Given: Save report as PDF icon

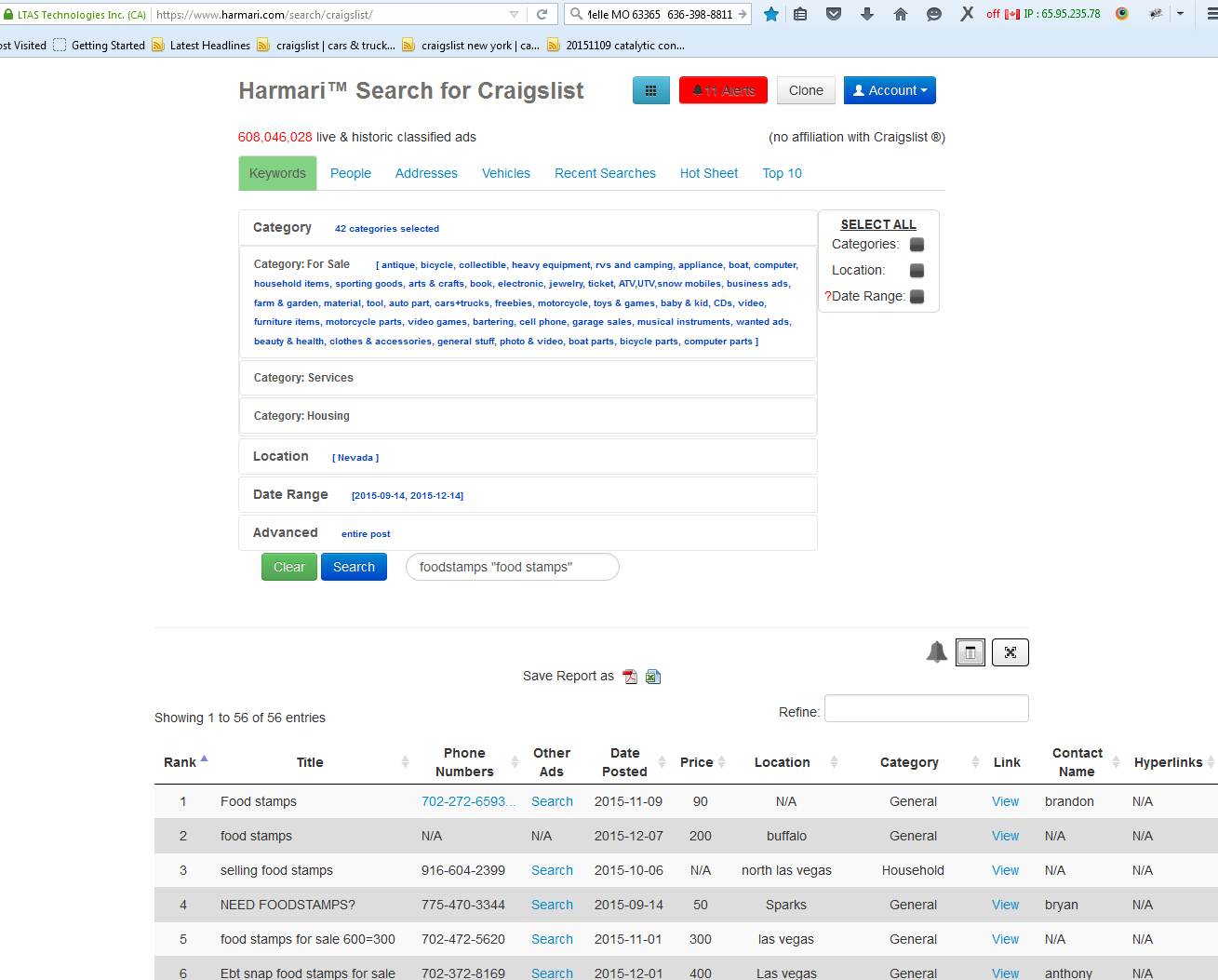Looking at the screenshot, I should click(x=630, y=677).
